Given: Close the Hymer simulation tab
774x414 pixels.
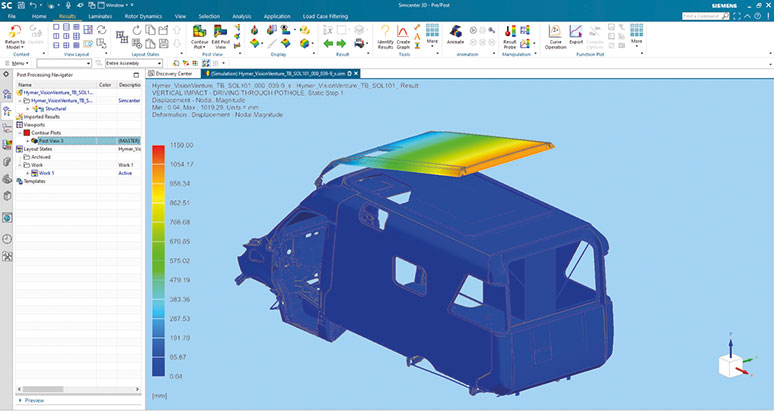Looking at the screenshot, I should click(356, 74).
